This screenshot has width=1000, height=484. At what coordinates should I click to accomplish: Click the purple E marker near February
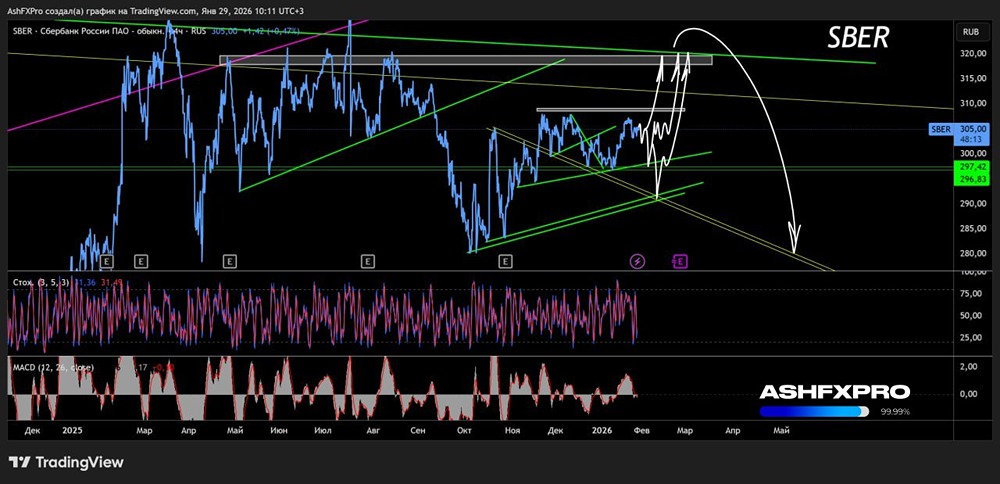(680, 261)
